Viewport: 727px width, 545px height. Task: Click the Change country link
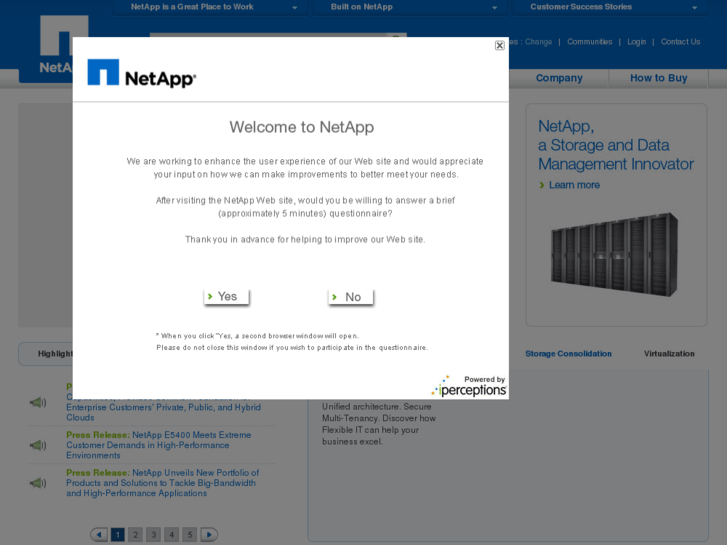point(538,42)
